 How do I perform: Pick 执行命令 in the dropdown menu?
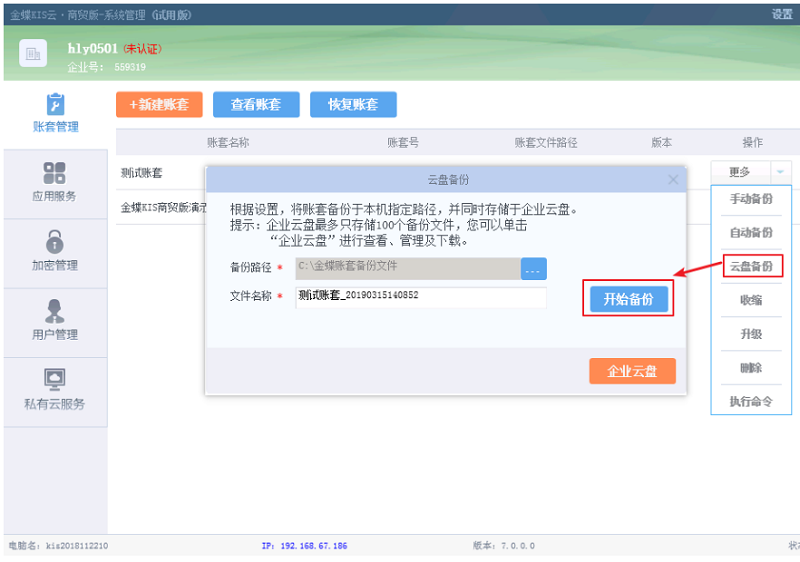(750, 402)
